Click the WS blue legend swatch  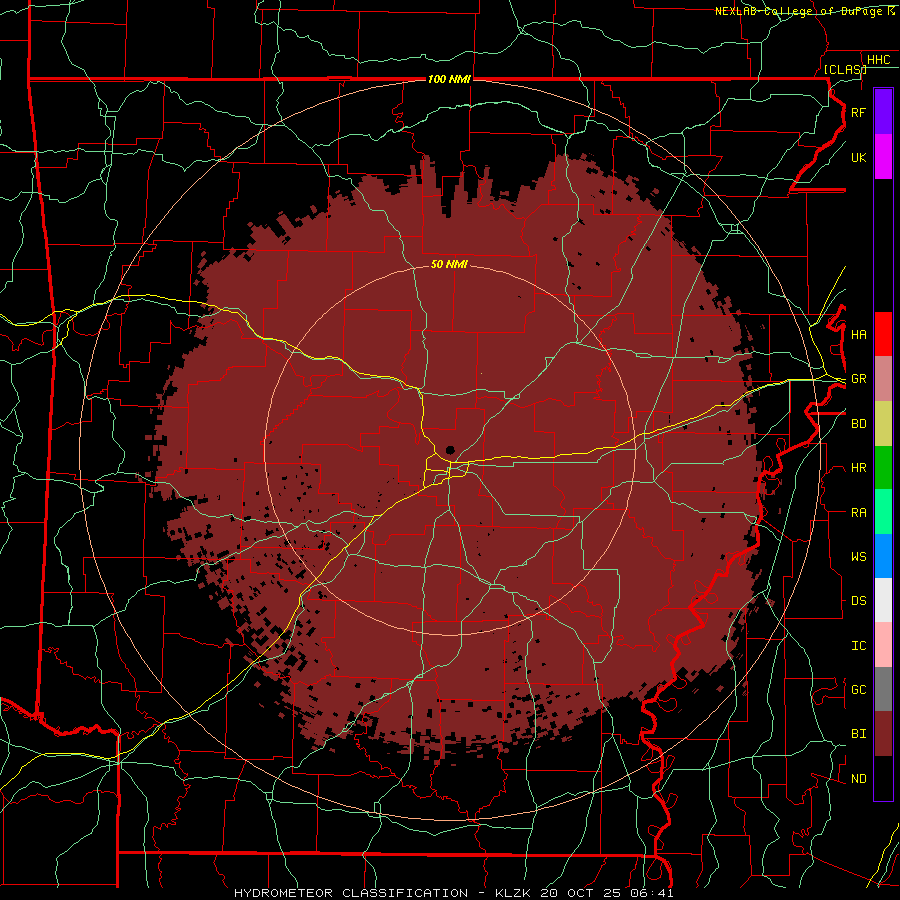pos(883,556)
